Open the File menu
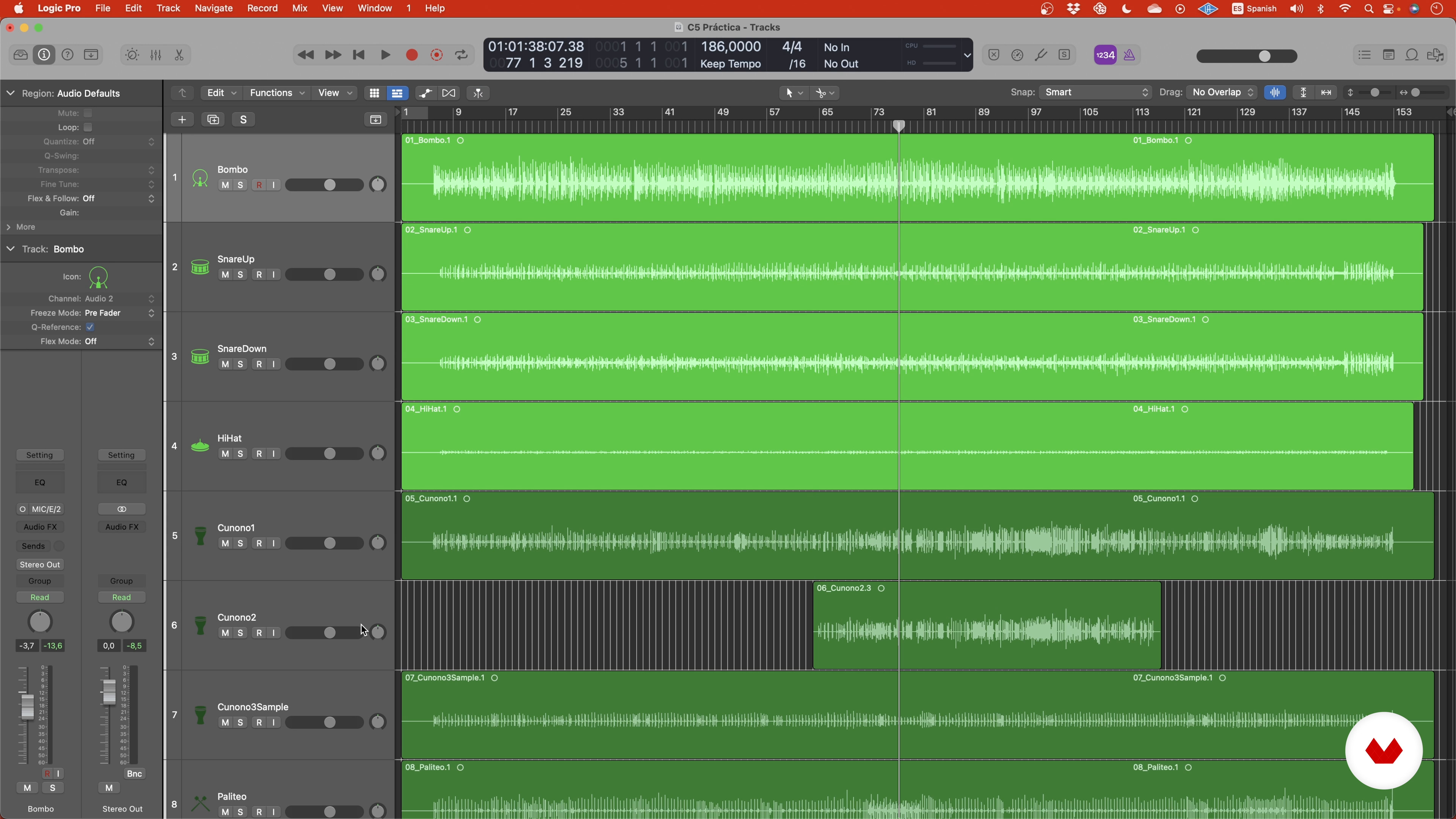The height and width of the screenshot is (819, 1456). click(103, 8)
